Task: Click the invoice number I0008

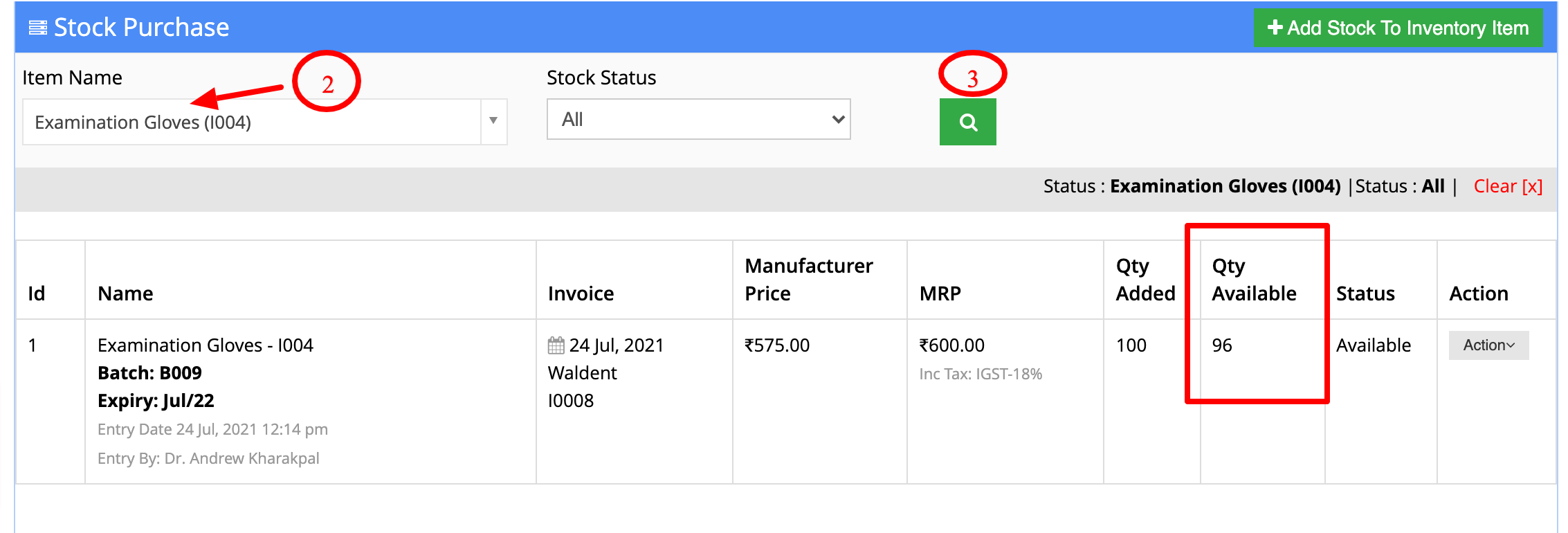Action: [x=570, y=400]
